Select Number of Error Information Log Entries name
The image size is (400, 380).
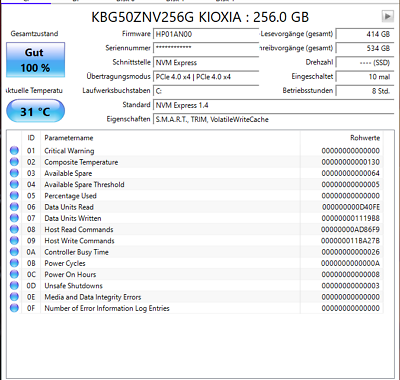pos(107,308)
